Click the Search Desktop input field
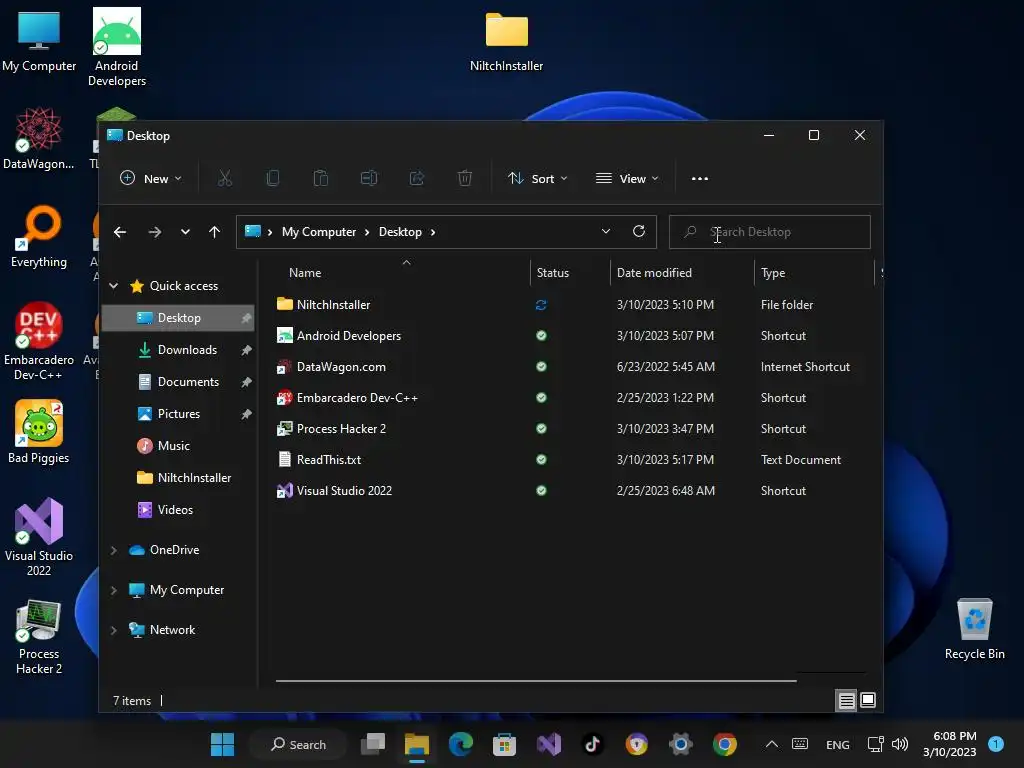Image resolution: width=1024 pixels, height=768 pixels. tap(769, 232)
